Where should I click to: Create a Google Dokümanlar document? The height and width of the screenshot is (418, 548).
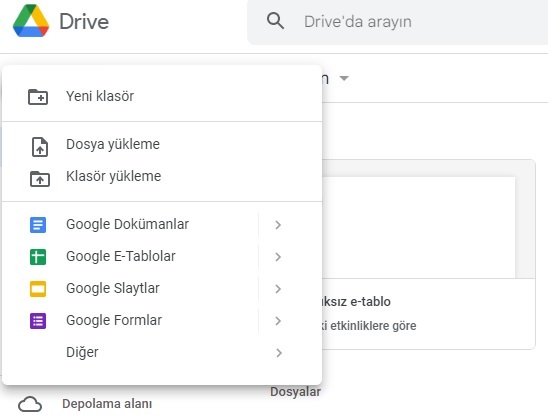pyautogui.click(x=130, y=224)
